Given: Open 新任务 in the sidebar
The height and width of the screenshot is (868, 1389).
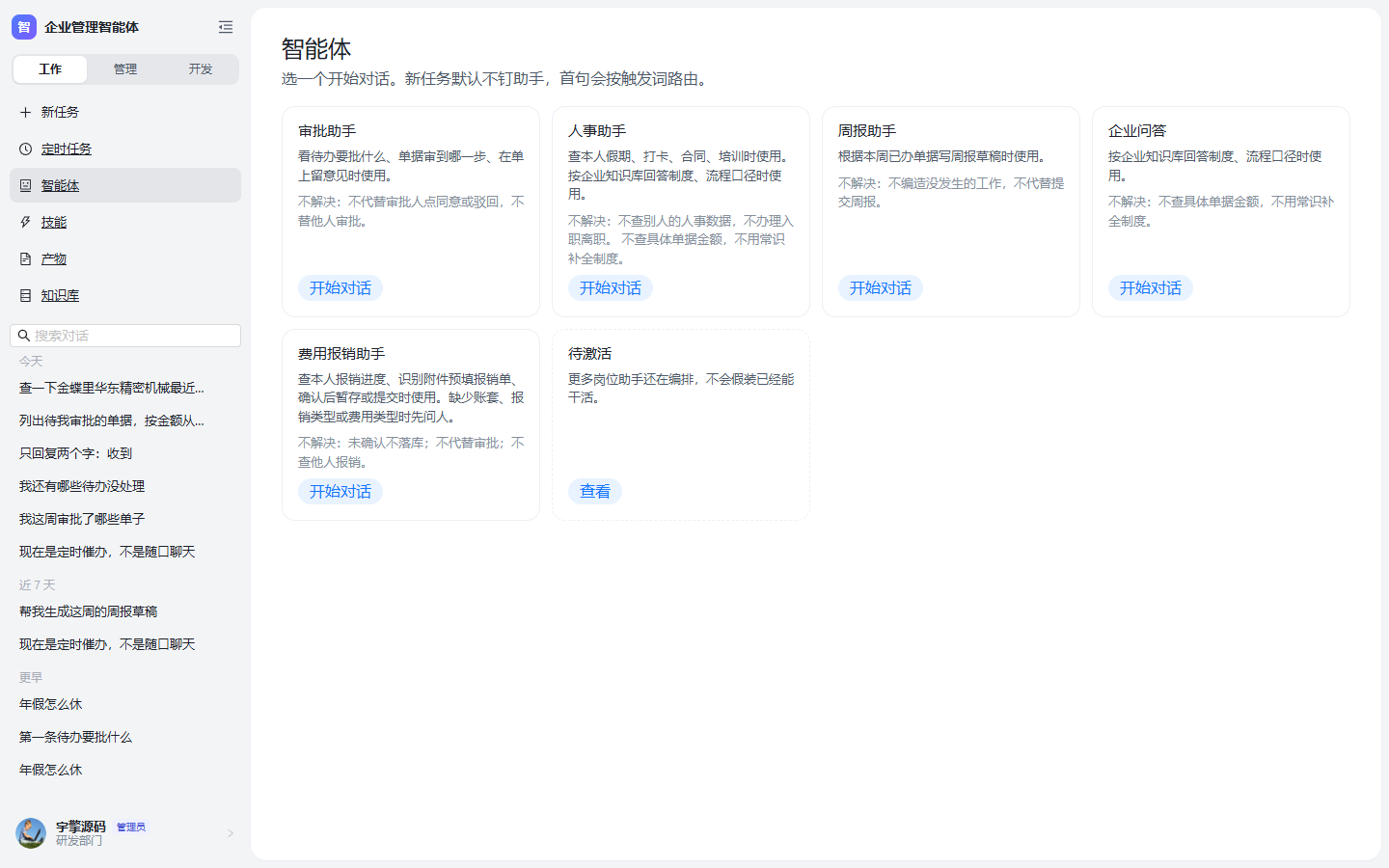Looking at the screenshot, I should pos(125,112).
